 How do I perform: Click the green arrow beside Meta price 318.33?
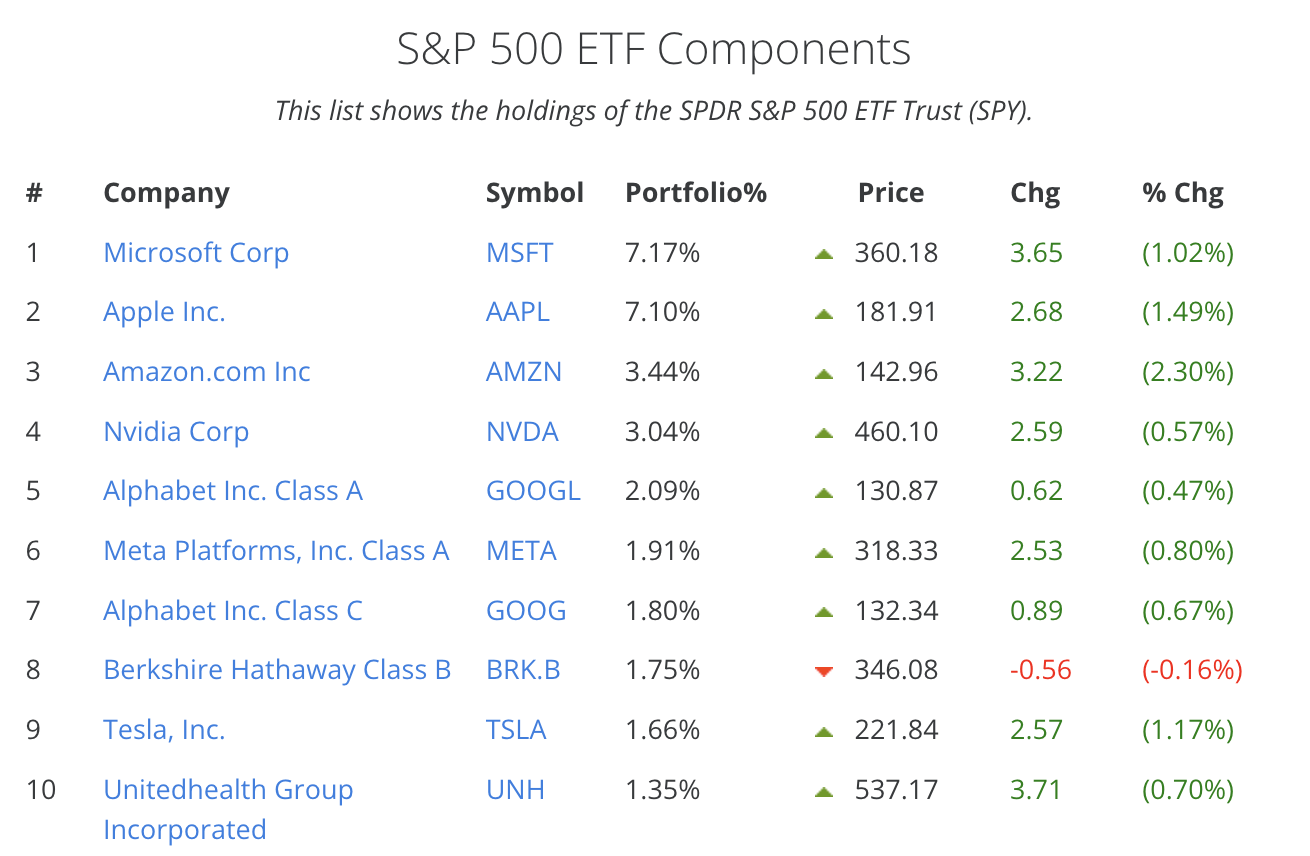824,552
